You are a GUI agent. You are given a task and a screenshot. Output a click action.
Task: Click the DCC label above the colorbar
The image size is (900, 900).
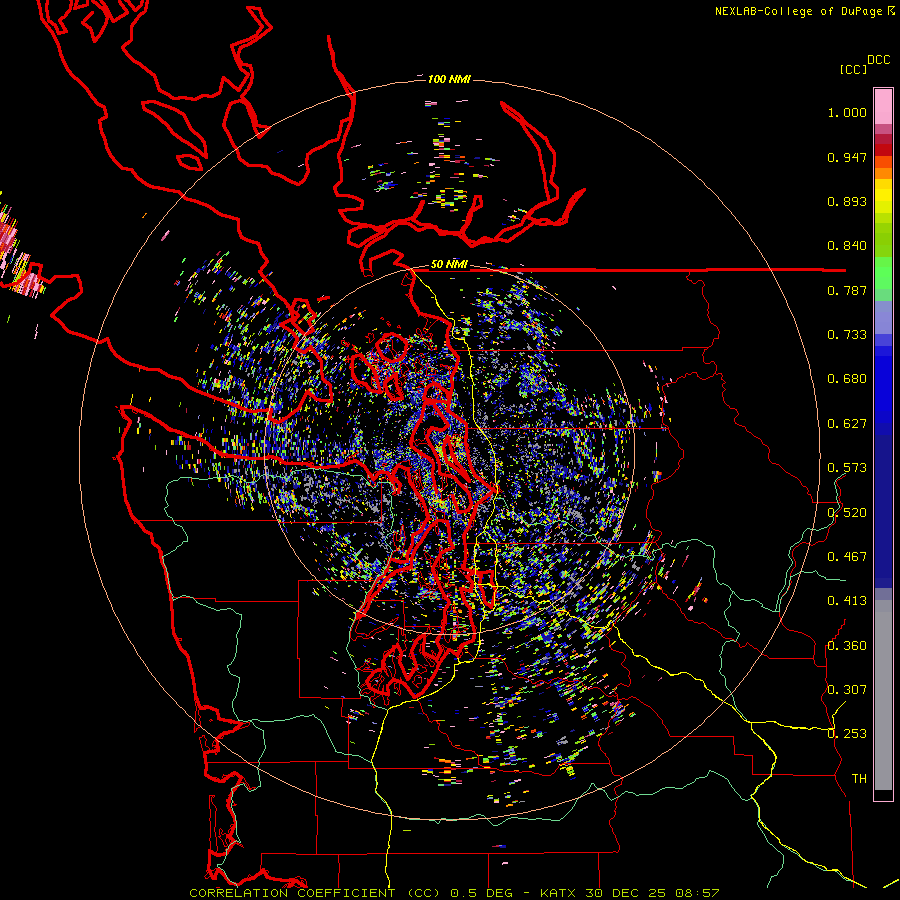click(879, 60)
